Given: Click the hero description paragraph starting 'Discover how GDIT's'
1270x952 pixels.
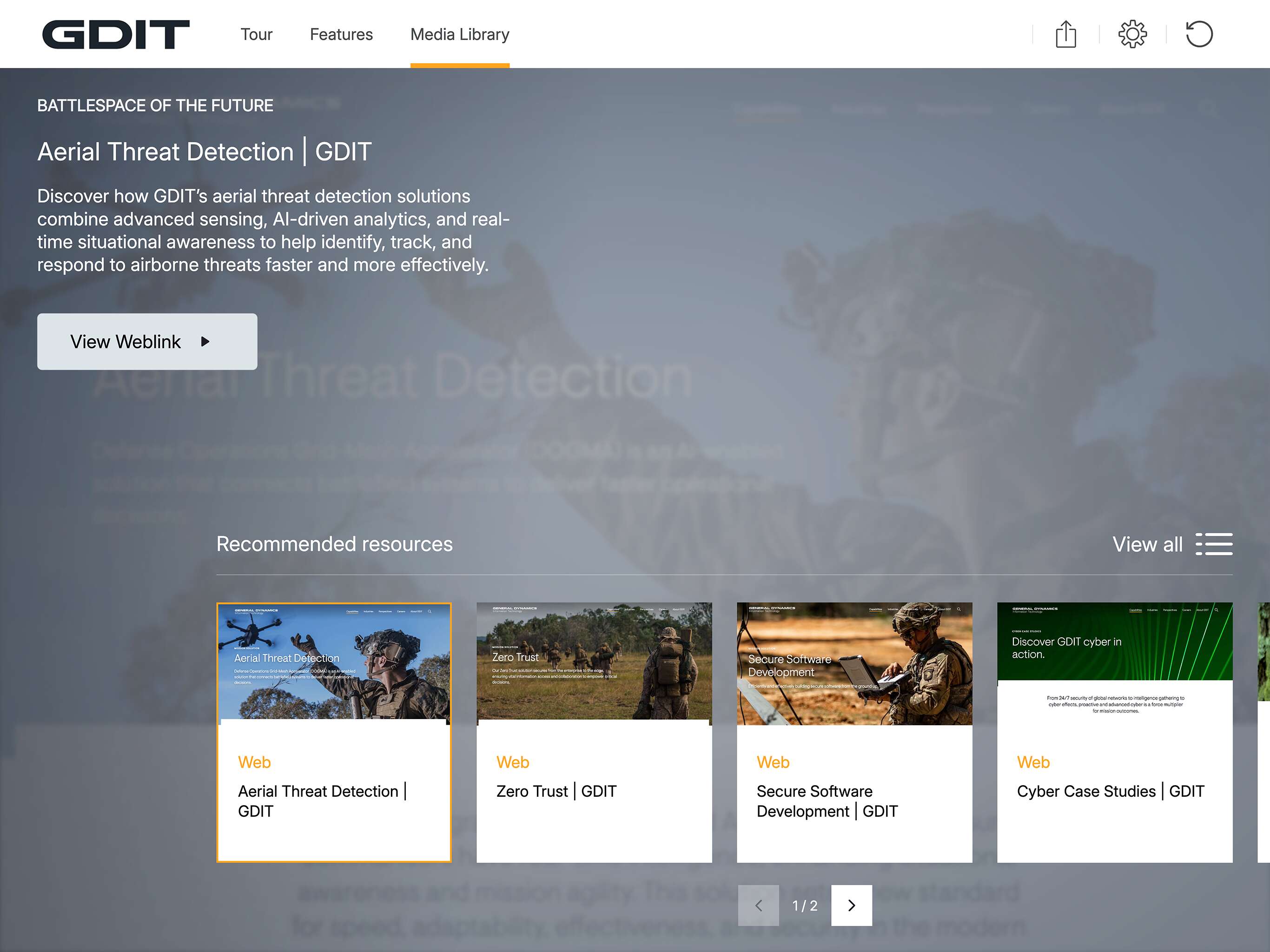Looking at the screenshot, I should coord(273,230).
